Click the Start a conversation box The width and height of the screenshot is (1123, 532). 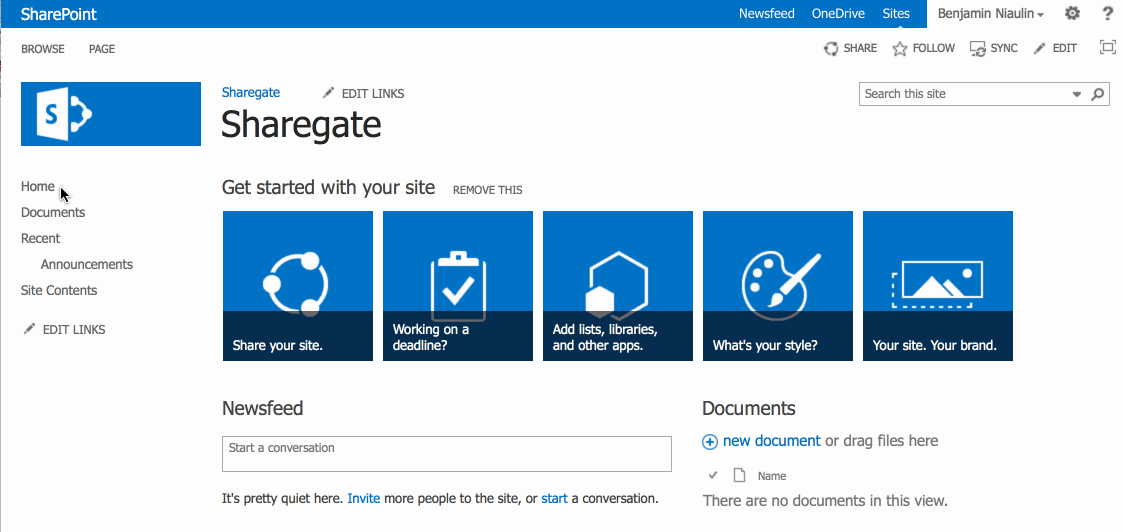point(447,454)
